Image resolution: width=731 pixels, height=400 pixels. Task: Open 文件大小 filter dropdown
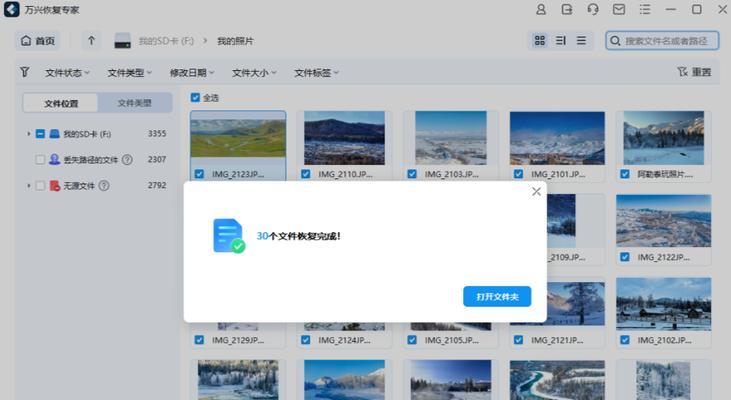pos(254,73)
